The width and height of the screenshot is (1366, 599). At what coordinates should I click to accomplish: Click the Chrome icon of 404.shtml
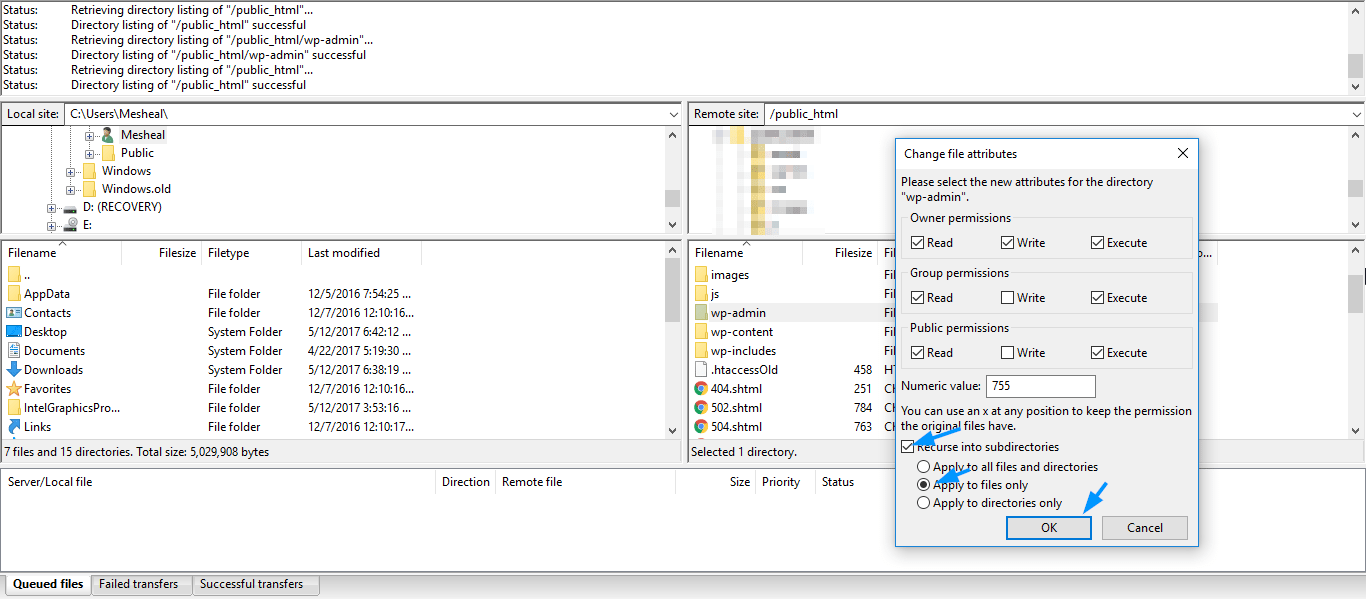(701, 389)
